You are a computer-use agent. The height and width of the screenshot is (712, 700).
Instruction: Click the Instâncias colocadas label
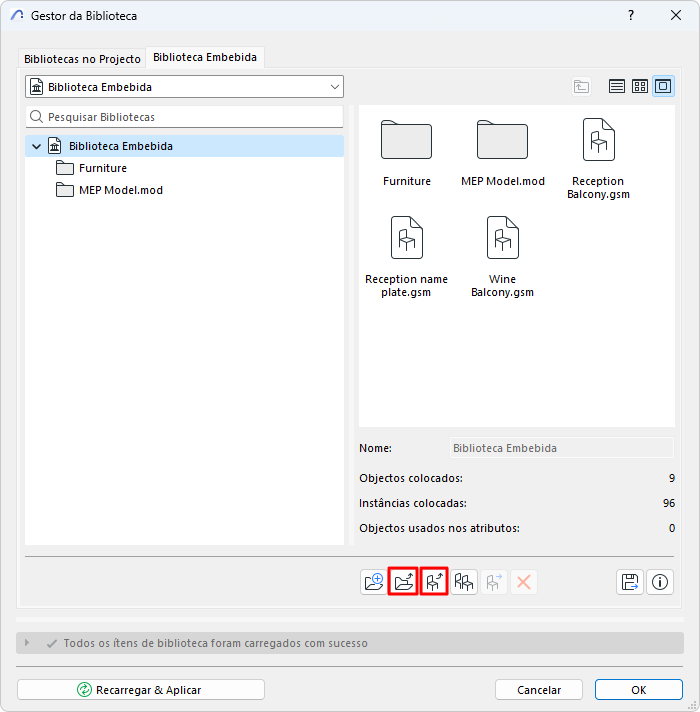point(413,503)
